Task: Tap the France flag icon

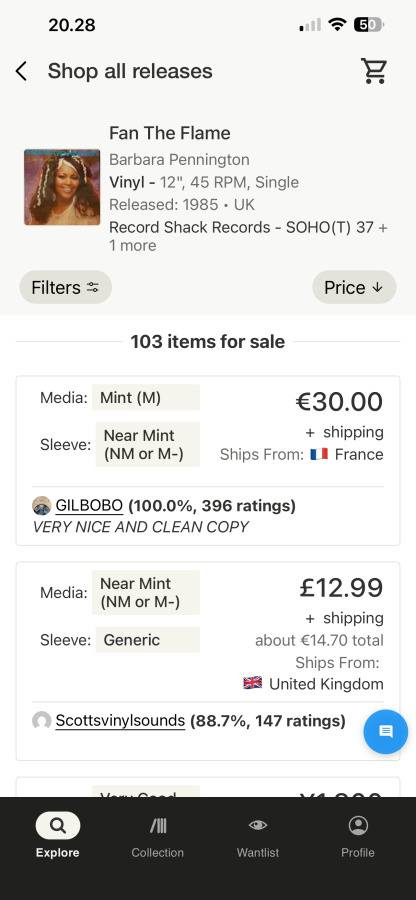Action: (319, 454)
